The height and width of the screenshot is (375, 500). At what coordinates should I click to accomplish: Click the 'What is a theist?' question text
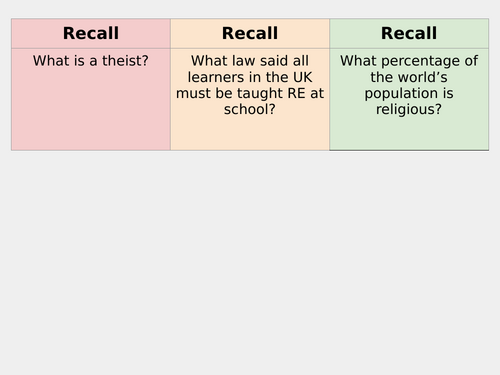(x=91, y=61)
